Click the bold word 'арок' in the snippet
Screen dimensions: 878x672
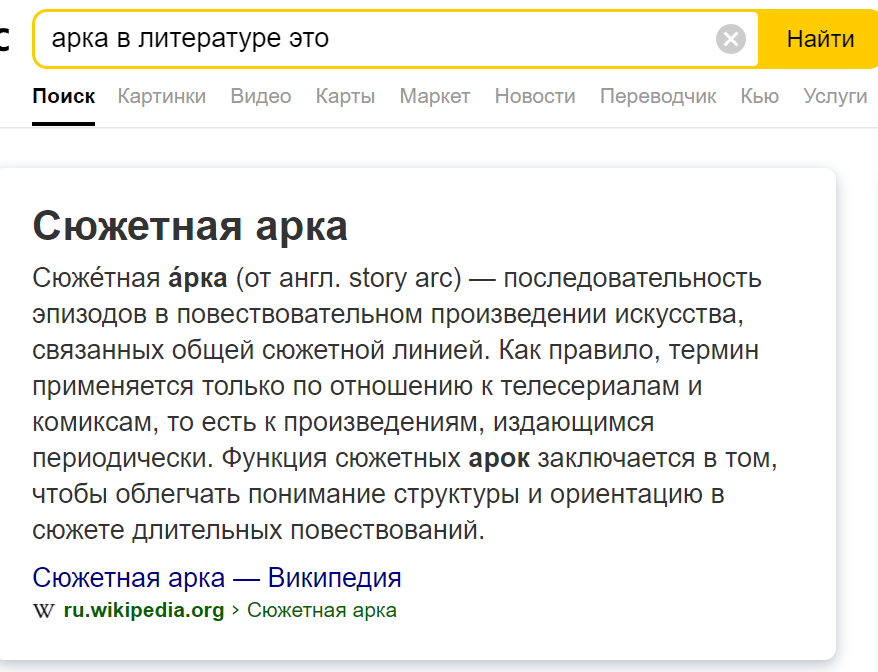(x=499, y=460)
